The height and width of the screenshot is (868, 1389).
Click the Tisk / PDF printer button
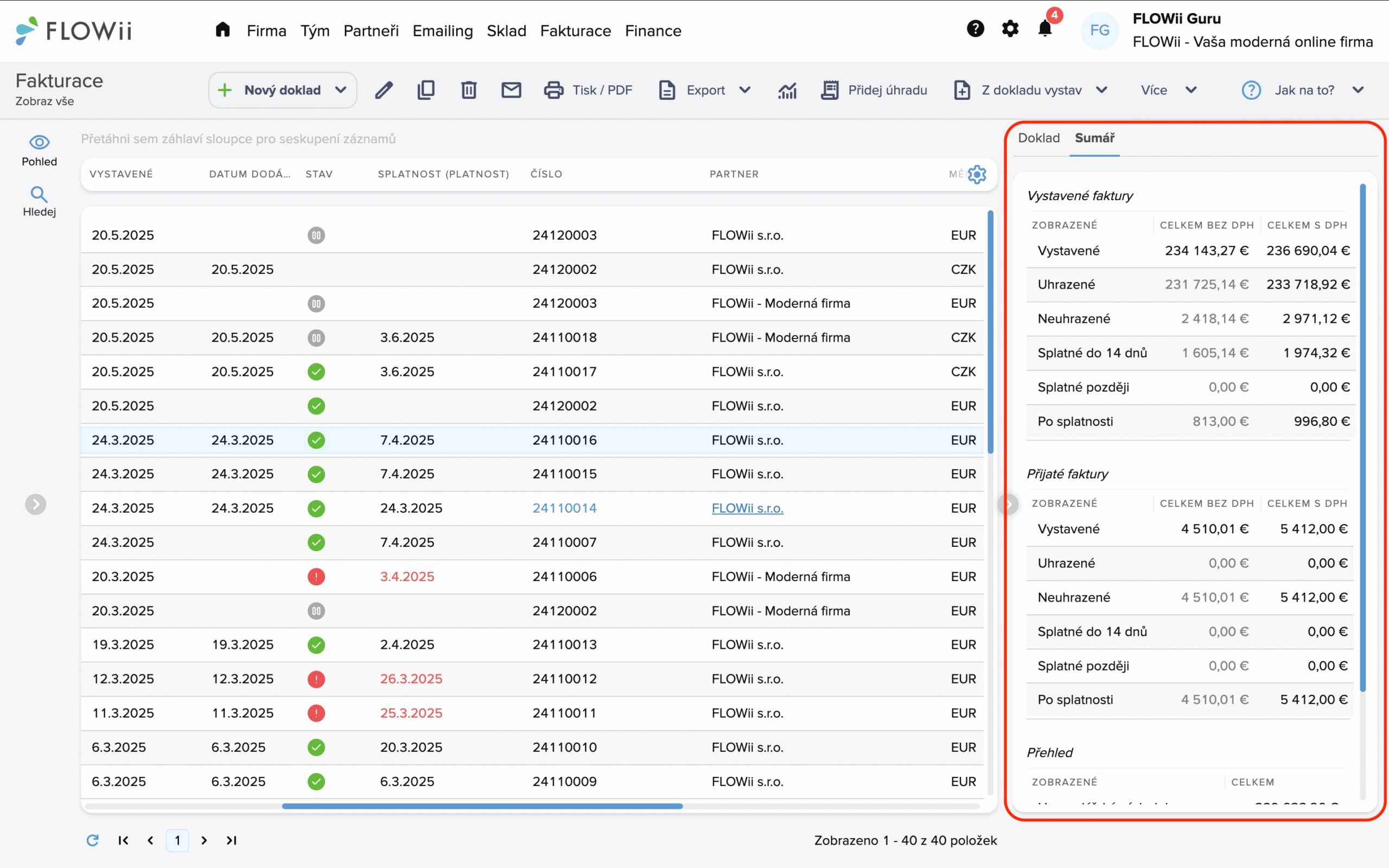tap(588, 90)
